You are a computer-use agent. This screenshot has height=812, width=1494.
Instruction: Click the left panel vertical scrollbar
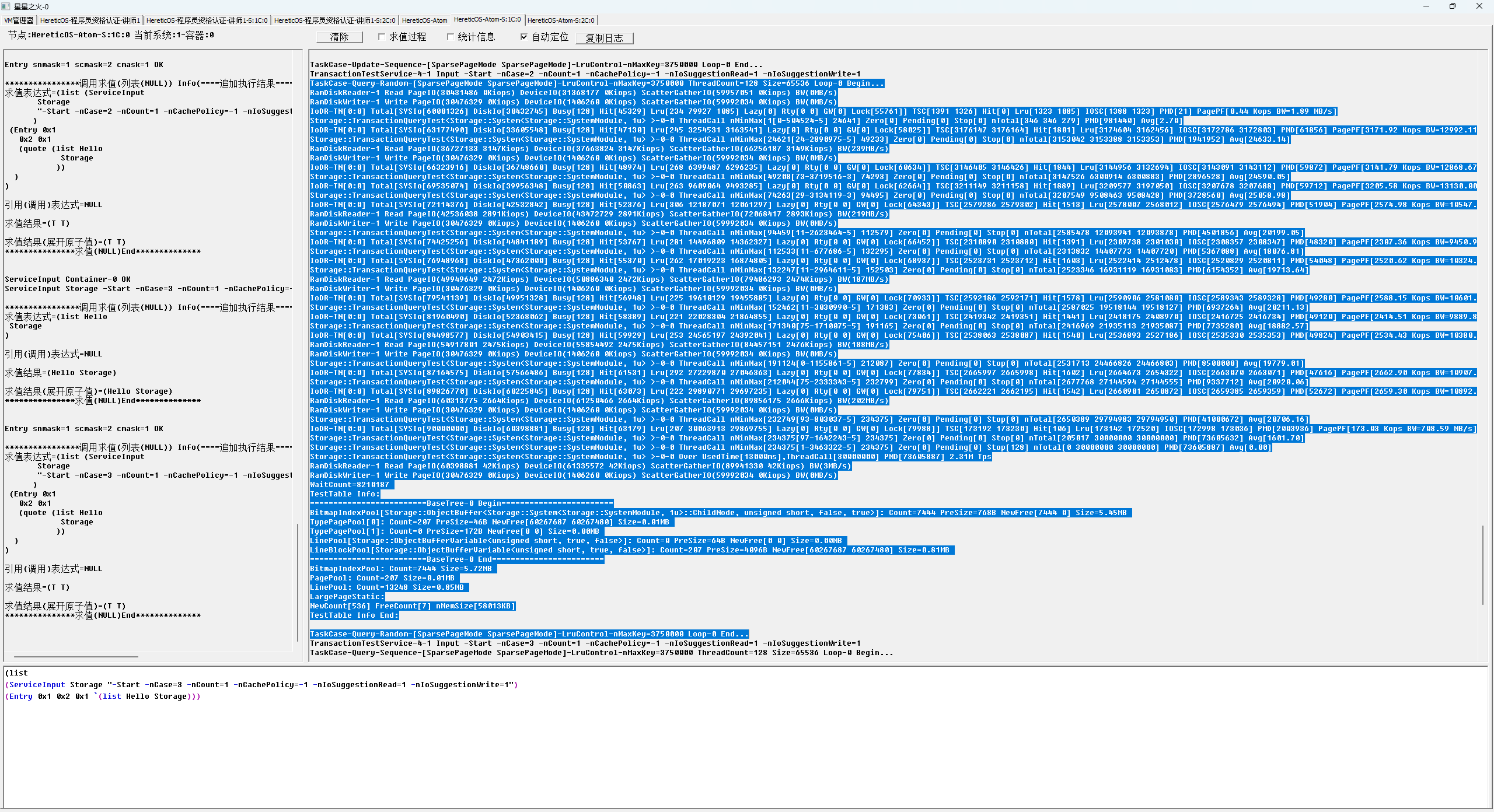[298, 583]
